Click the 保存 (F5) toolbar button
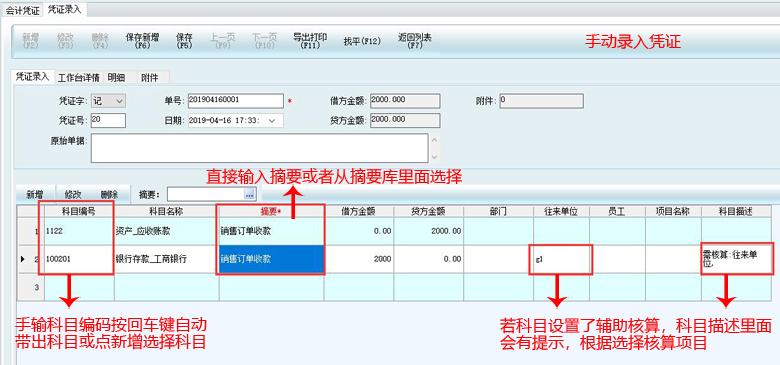Screen dimensions: 780x365 coord(184,41)
